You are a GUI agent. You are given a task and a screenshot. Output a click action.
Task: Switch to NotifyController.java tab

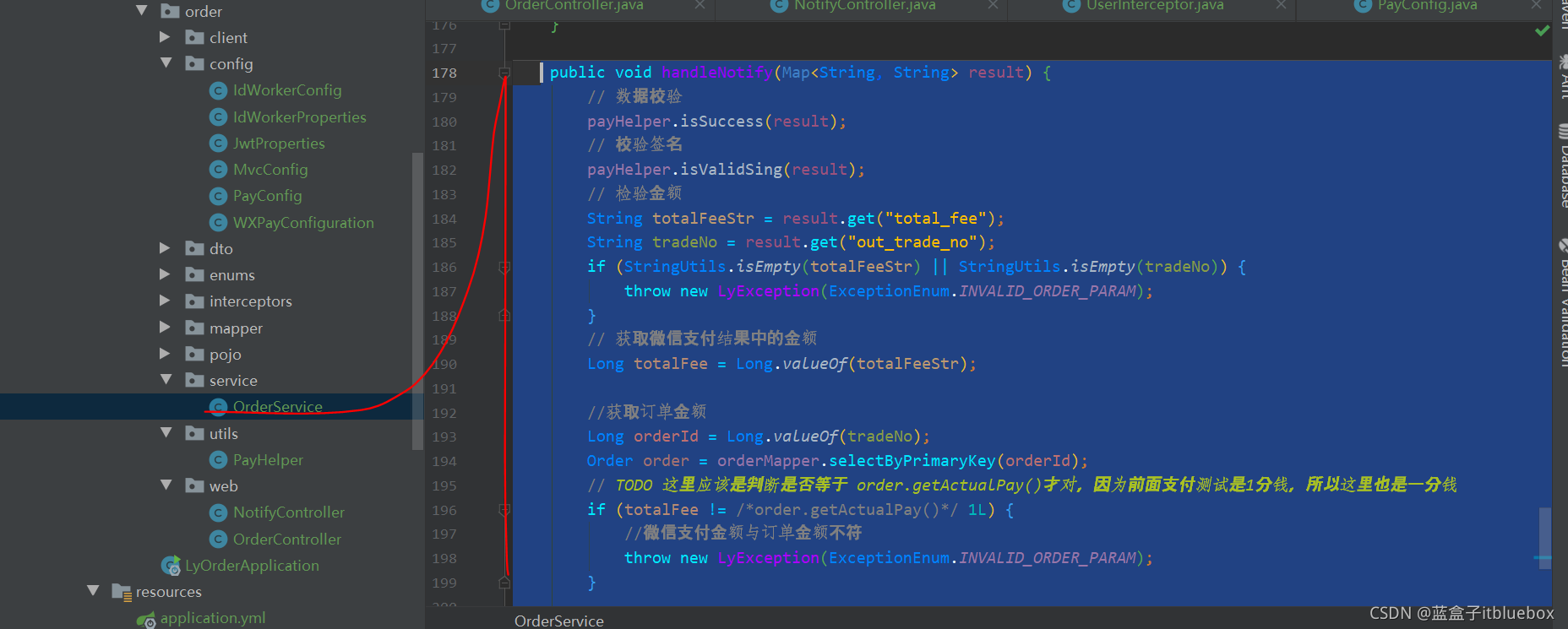click(x=865, y=5)
